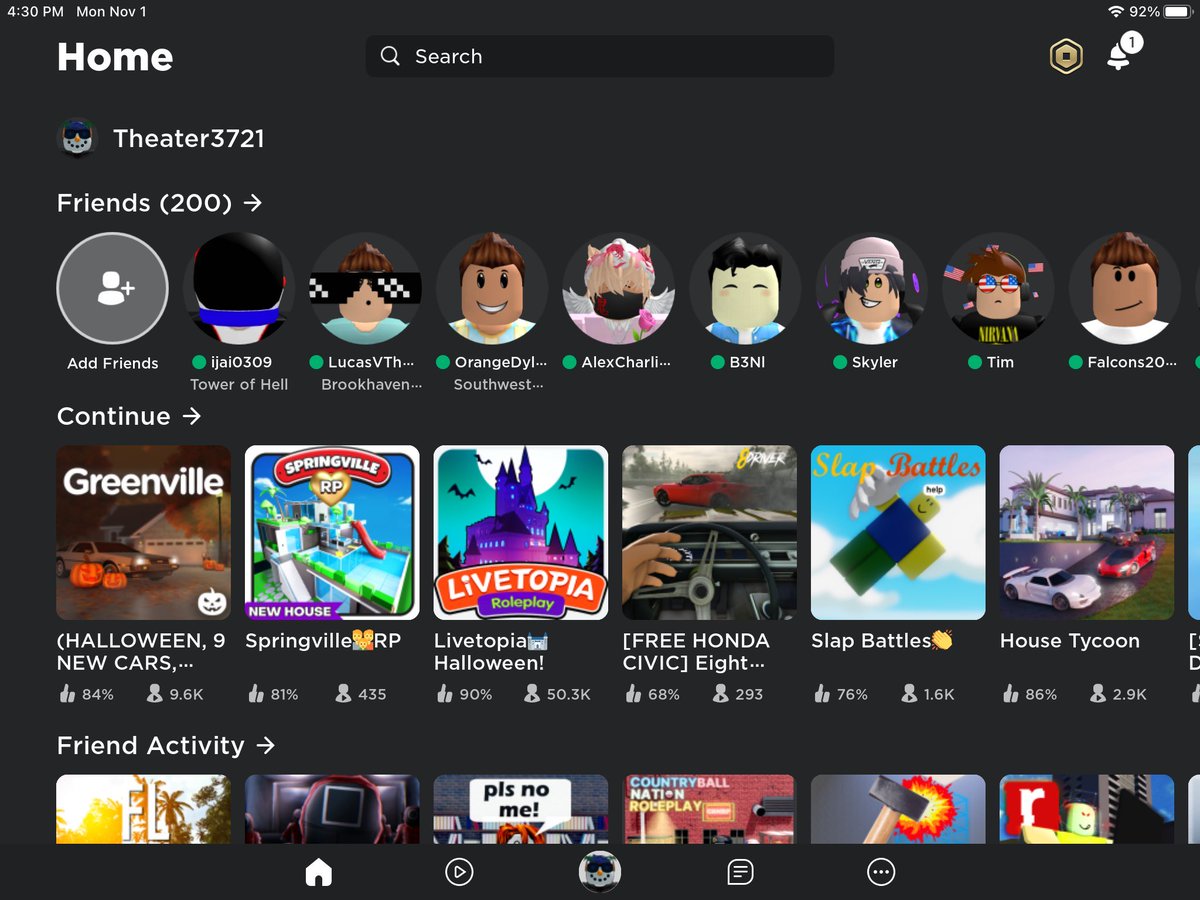The width and height of the screenshot is (1200, 900).
Task: Open the hammer game in Friend Activity
Action: [x=898, y=809]
